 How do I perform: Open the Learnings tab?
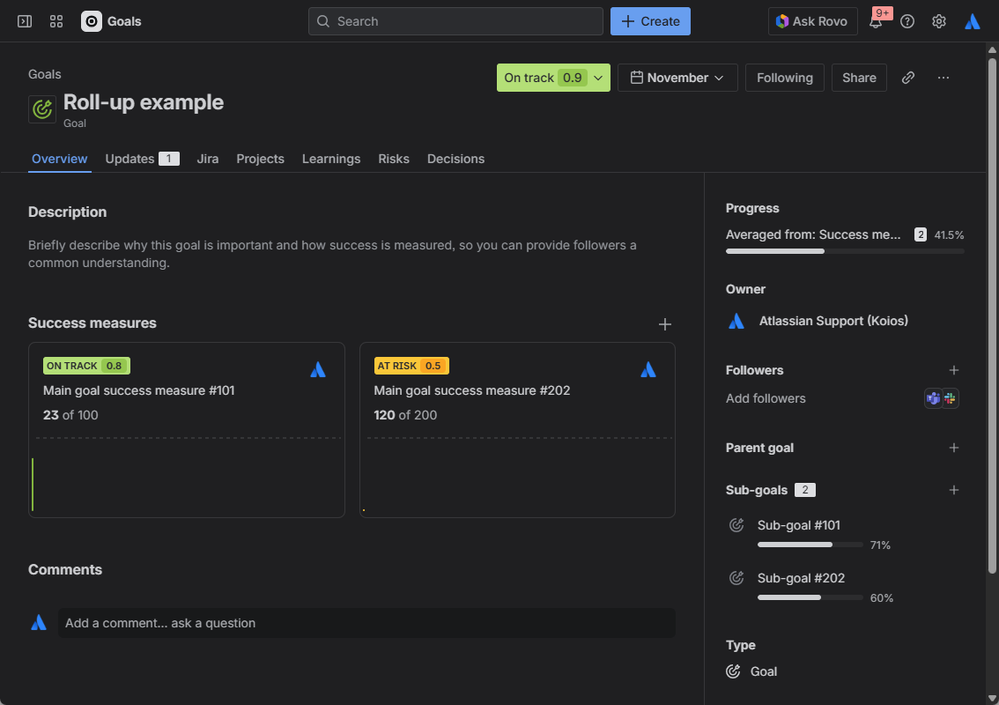(331, 159)
